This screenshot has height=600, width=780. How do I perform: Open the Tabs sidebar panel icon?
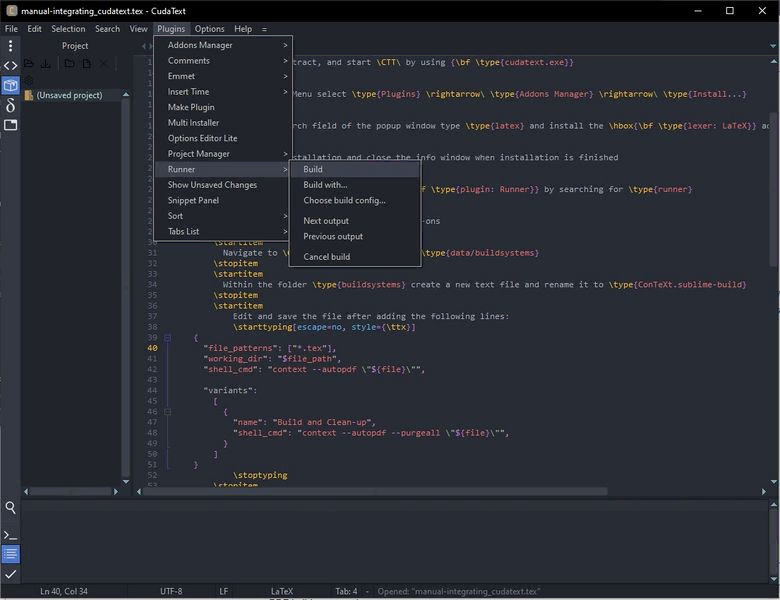pyautogui.click(x=10, y=125)
